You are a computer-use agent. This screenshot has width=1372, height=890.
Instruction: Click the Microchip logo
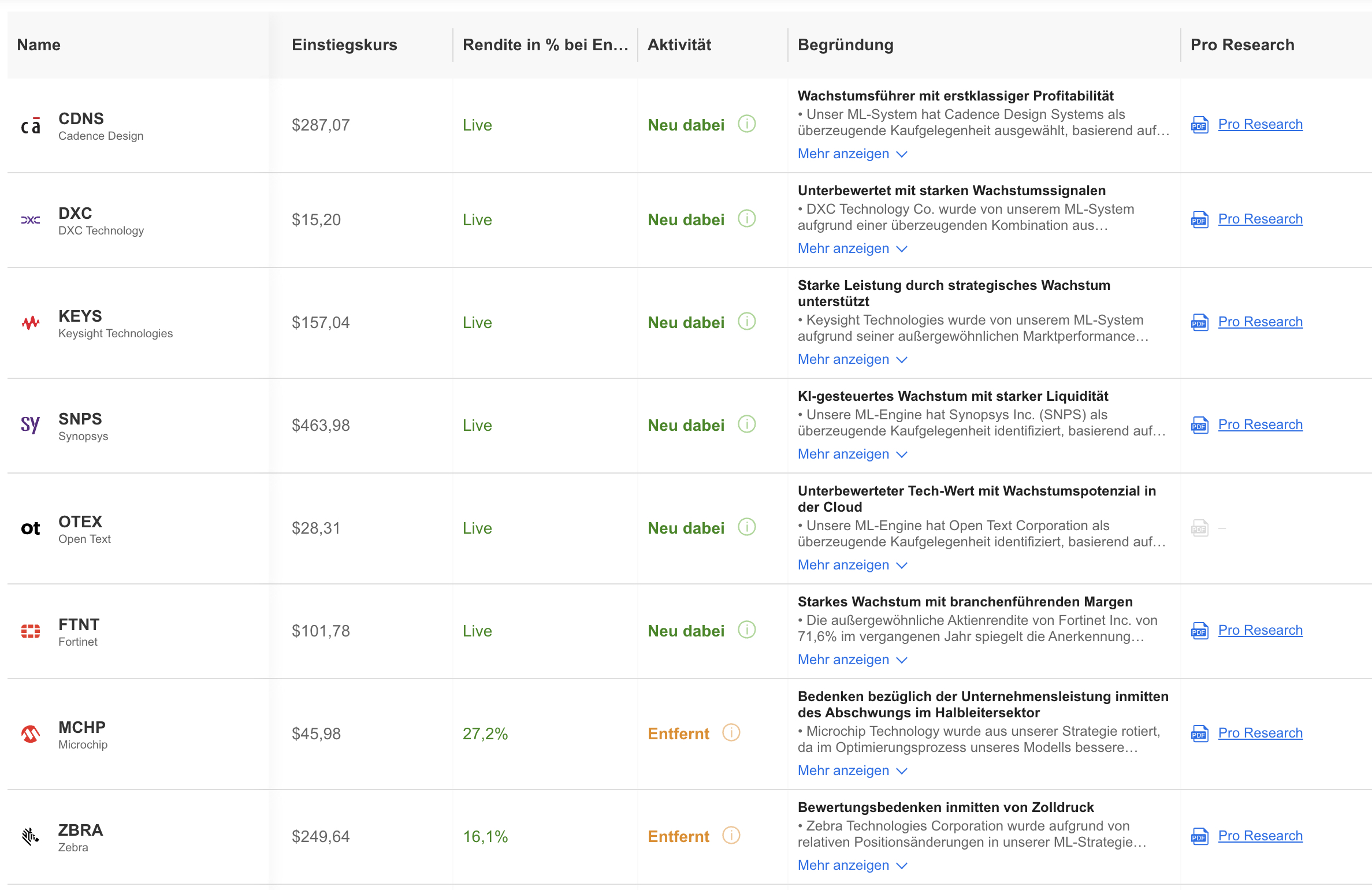coord(31,734)
